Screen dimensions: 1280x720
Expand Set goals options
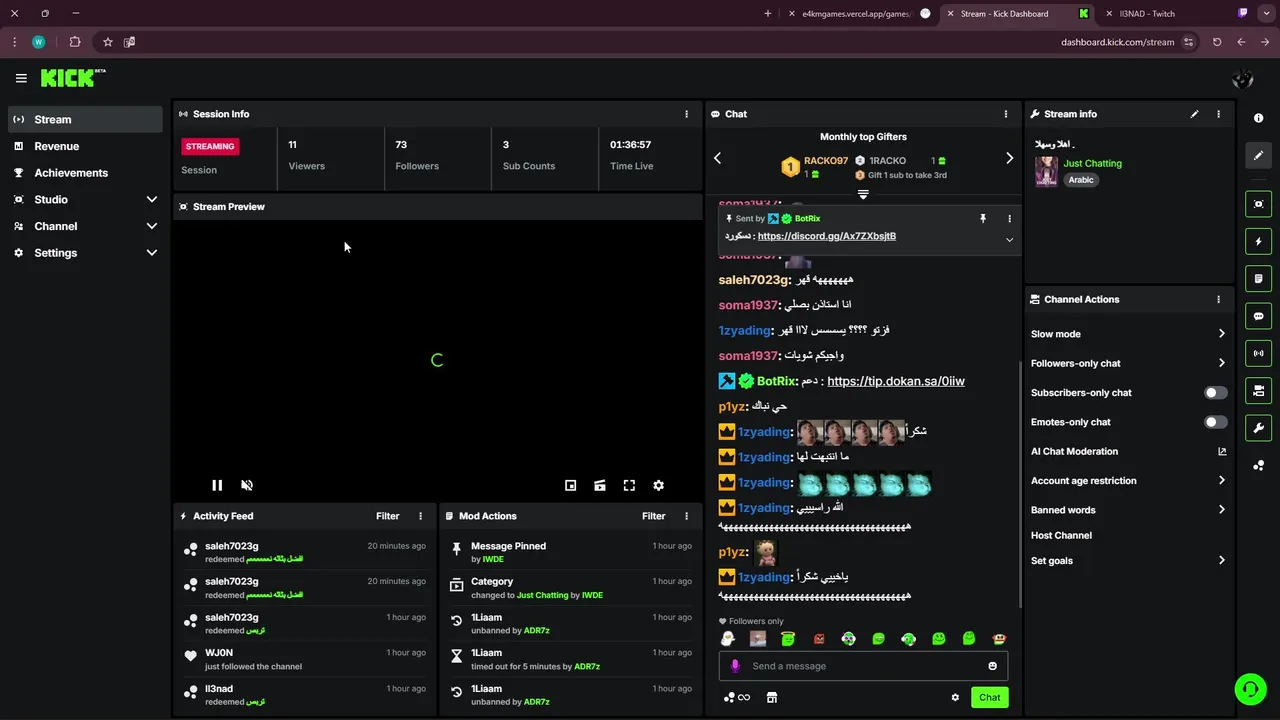[x=1128, y=561]
